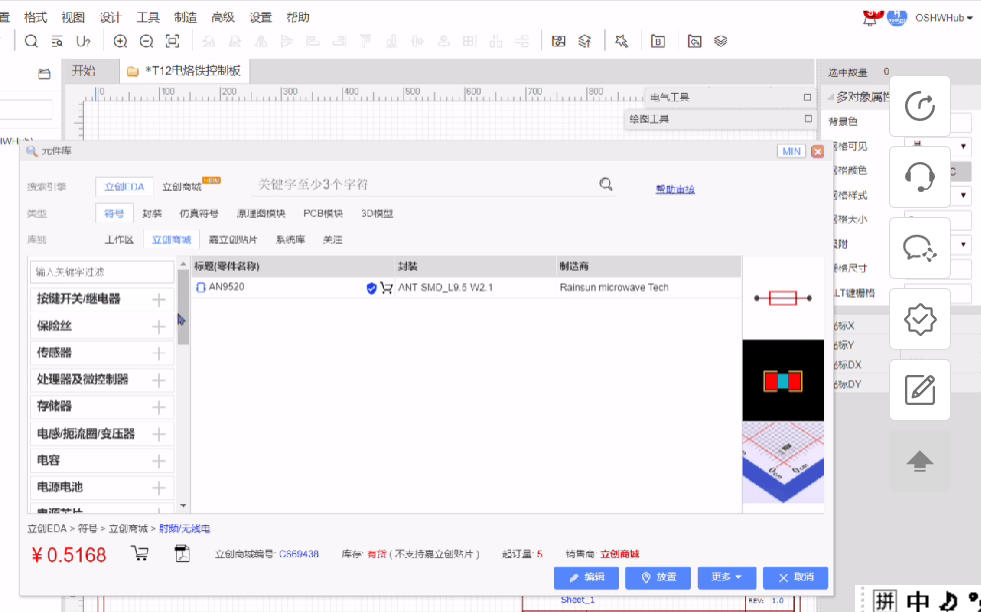
Task: Click the B document toolbar icon
Action: coord(658,41)
